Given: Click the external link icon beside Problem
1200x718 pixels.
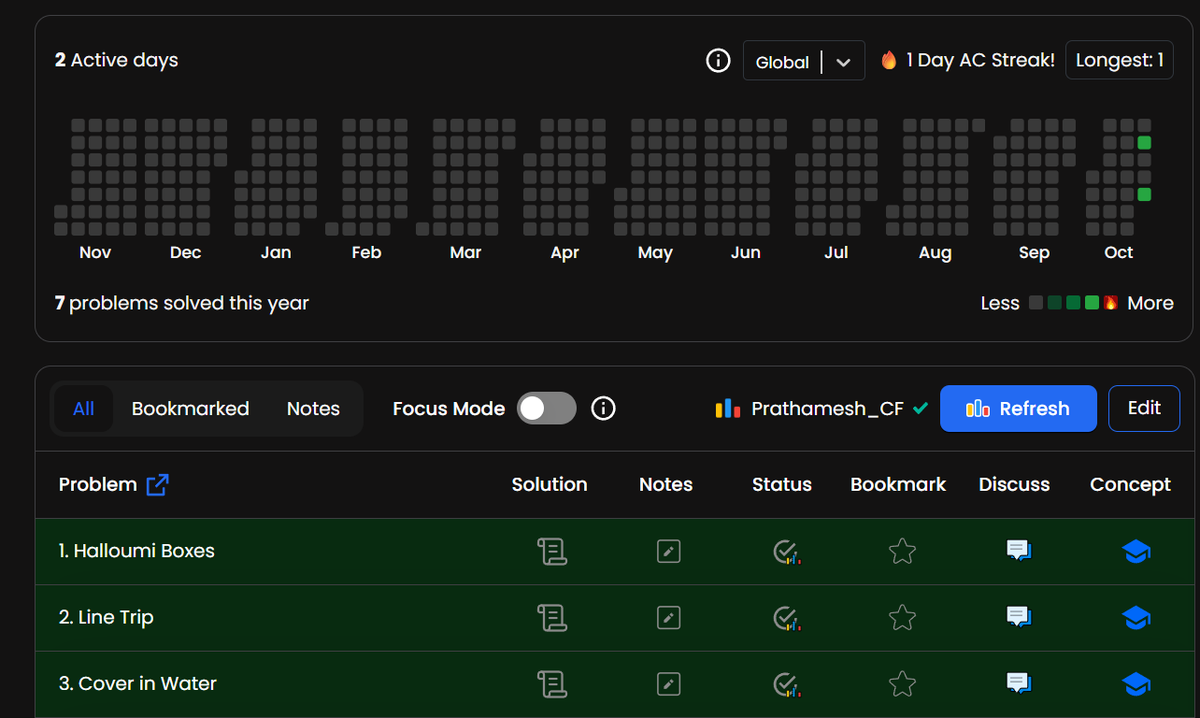Looking at the screenshot, I should [x=157, y=485].
